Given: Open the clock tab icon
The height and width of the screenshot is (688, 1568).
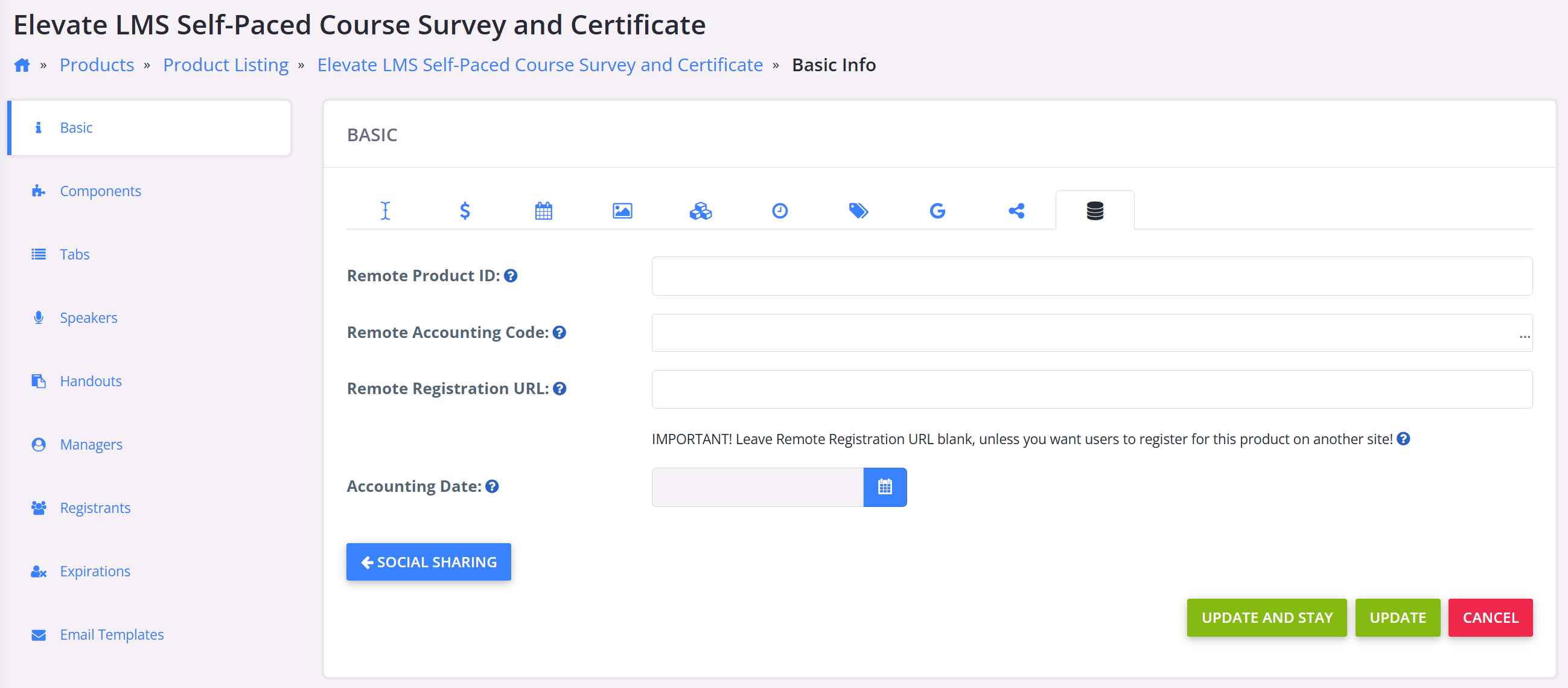Looking at the screenshot, I should (780, 211).
